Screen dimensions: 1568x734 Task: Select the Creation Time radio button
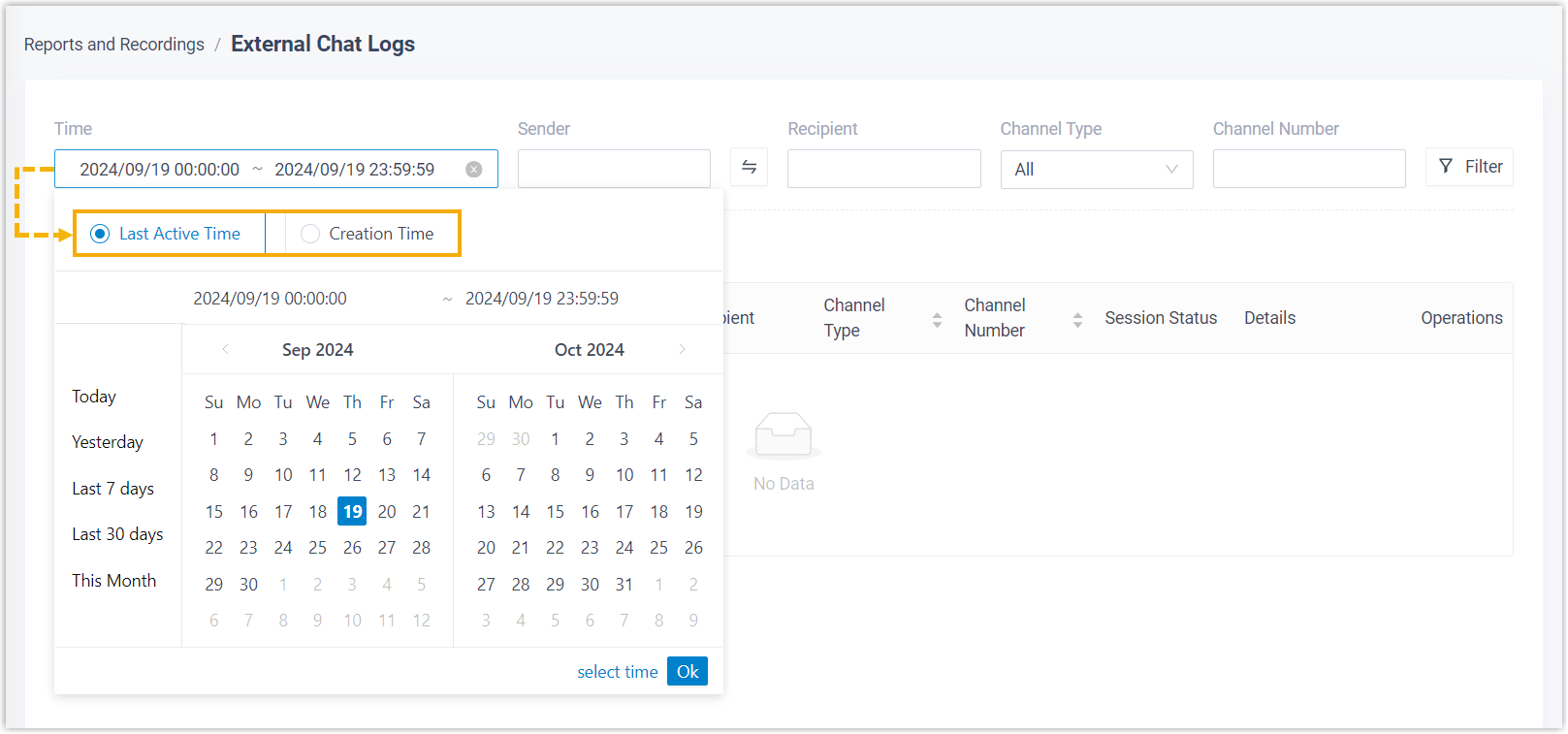(310, 234)
